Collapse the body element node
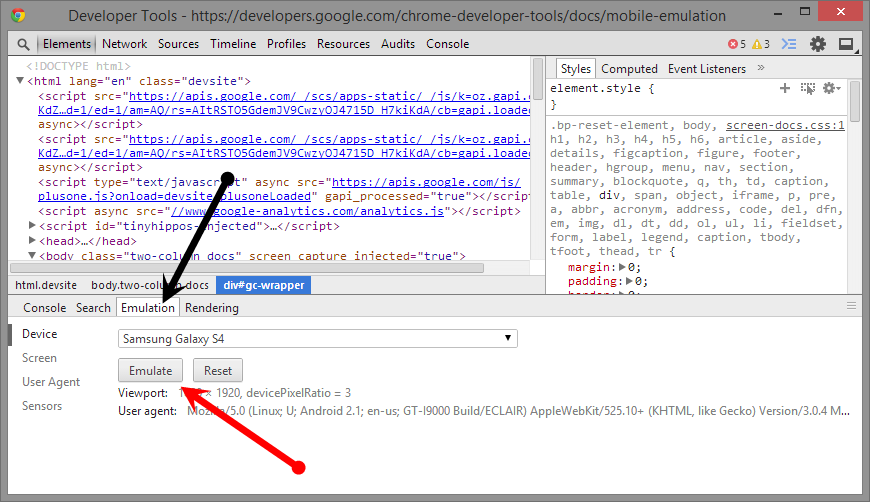Screen dimensions: 870x502 pos(32,255)
